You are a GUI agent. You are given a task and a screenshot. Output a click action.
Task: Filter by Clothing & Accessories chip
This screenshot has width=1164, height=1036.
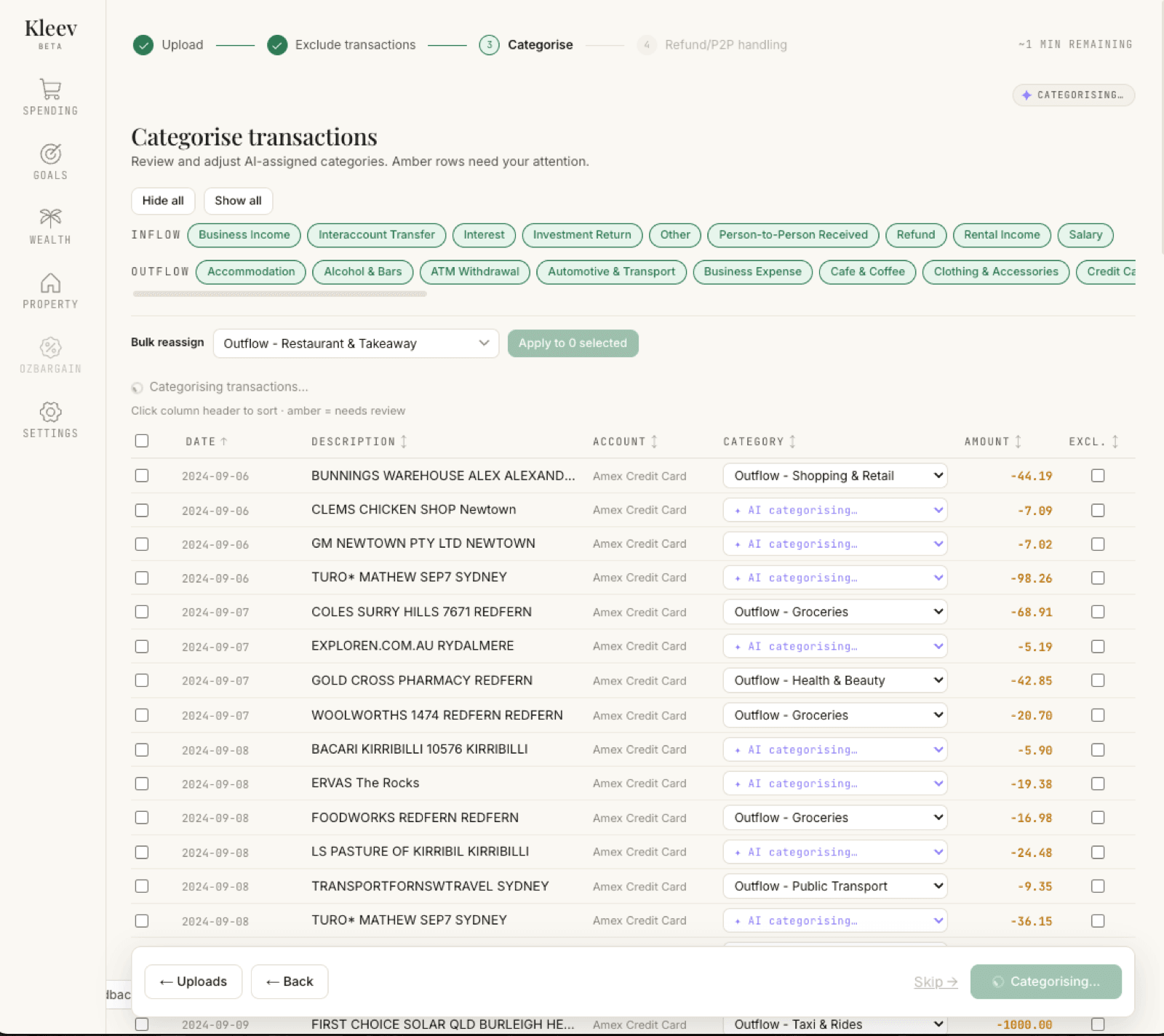click(x=996, y=272)
